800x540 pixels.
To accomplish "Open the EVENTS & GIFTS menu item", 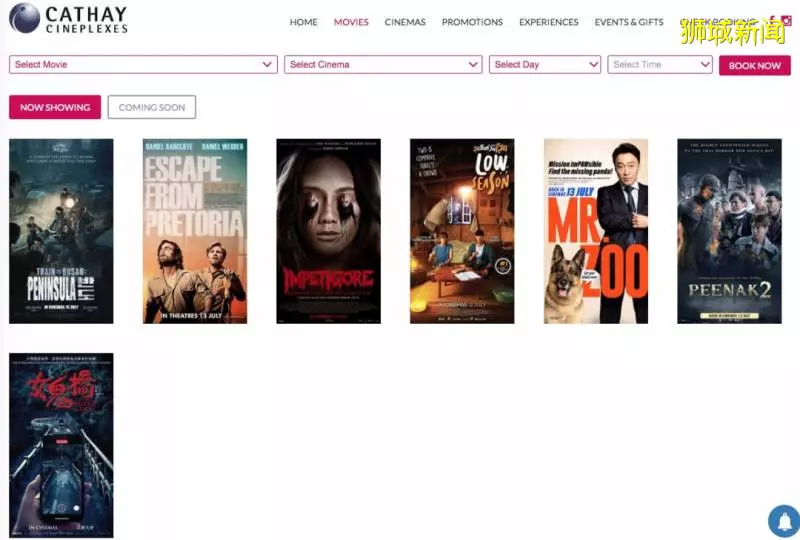I will pyautogui.click(x=629, y=22).
